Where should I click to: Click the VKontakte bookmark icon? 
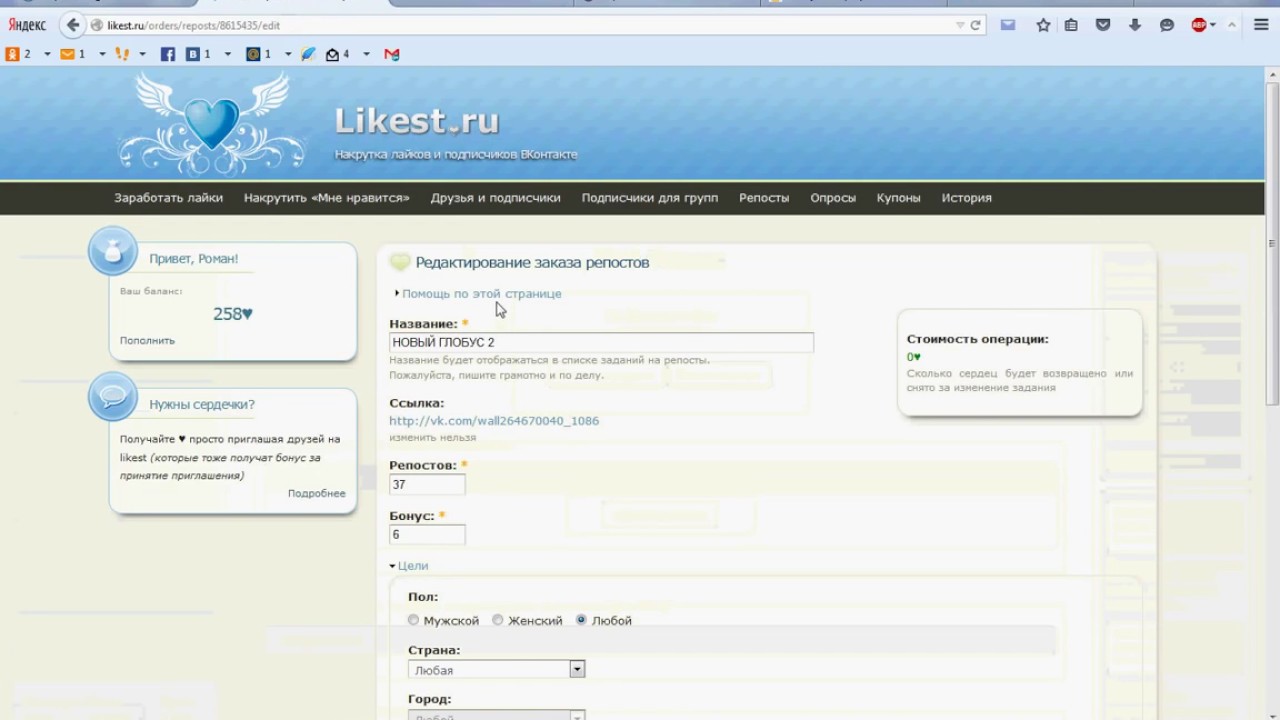point(193,54)
